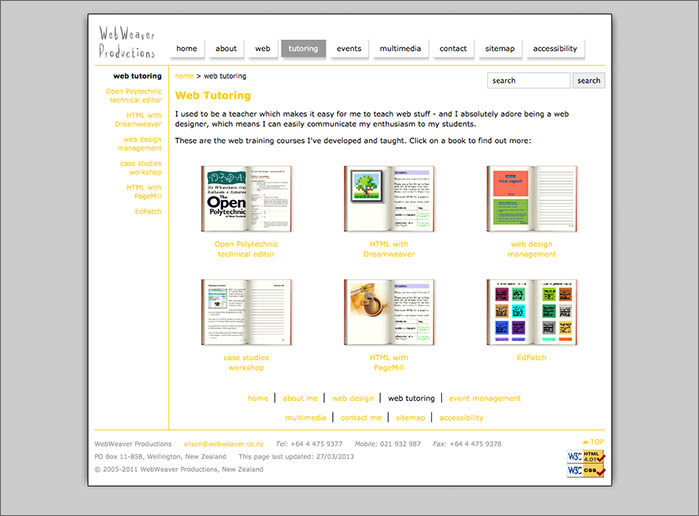Viewport: 699px width, 516px height.
Task: Click web design management caption under book
Action: click(531, 249)
